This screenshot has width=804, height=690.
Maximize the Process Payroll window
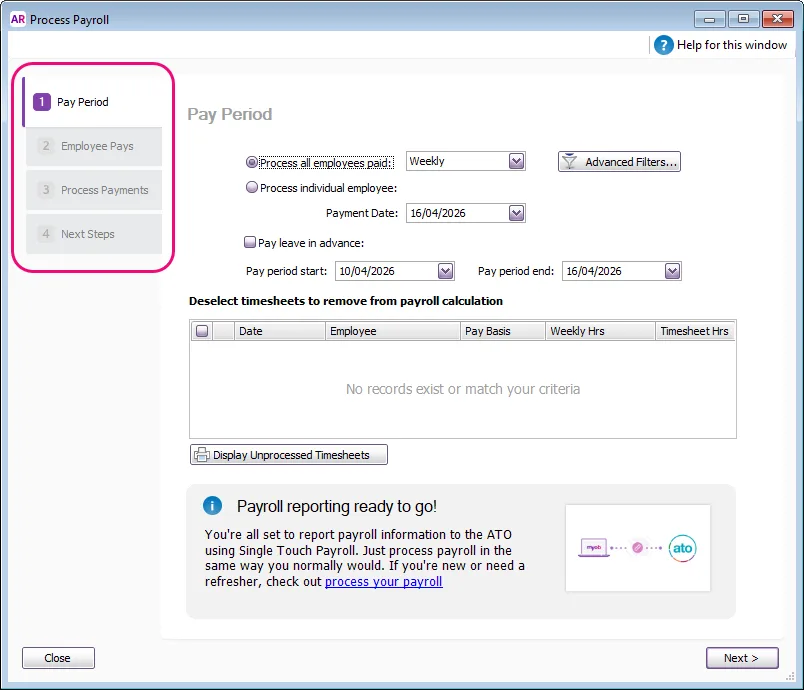[743, 19]
